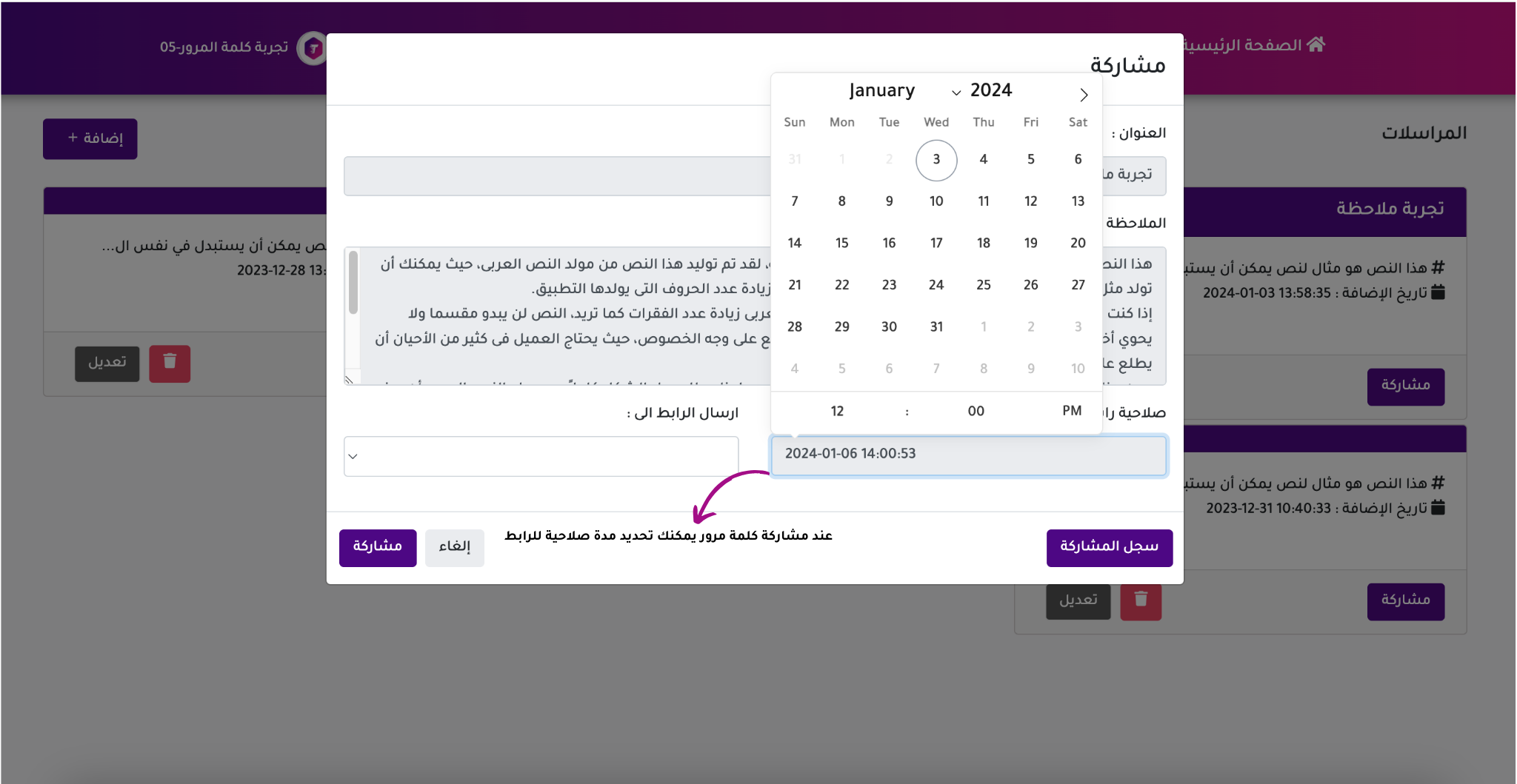Choose January 31 on the calendar
This screenshot has width=1517, height=784.
point(936,326)
